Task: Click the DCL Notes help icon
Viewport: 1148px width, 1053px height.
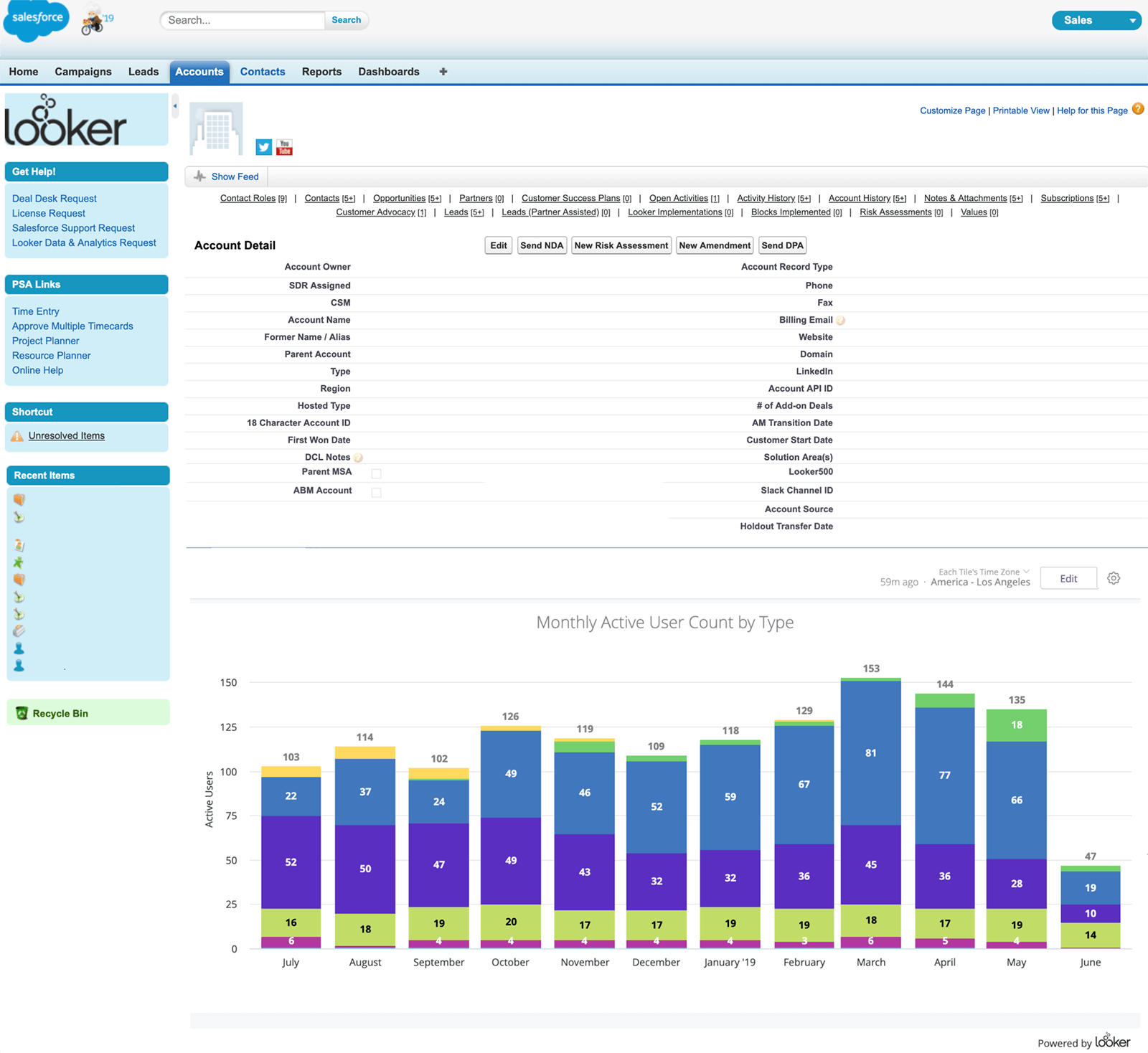Action: tap(358, 458)
